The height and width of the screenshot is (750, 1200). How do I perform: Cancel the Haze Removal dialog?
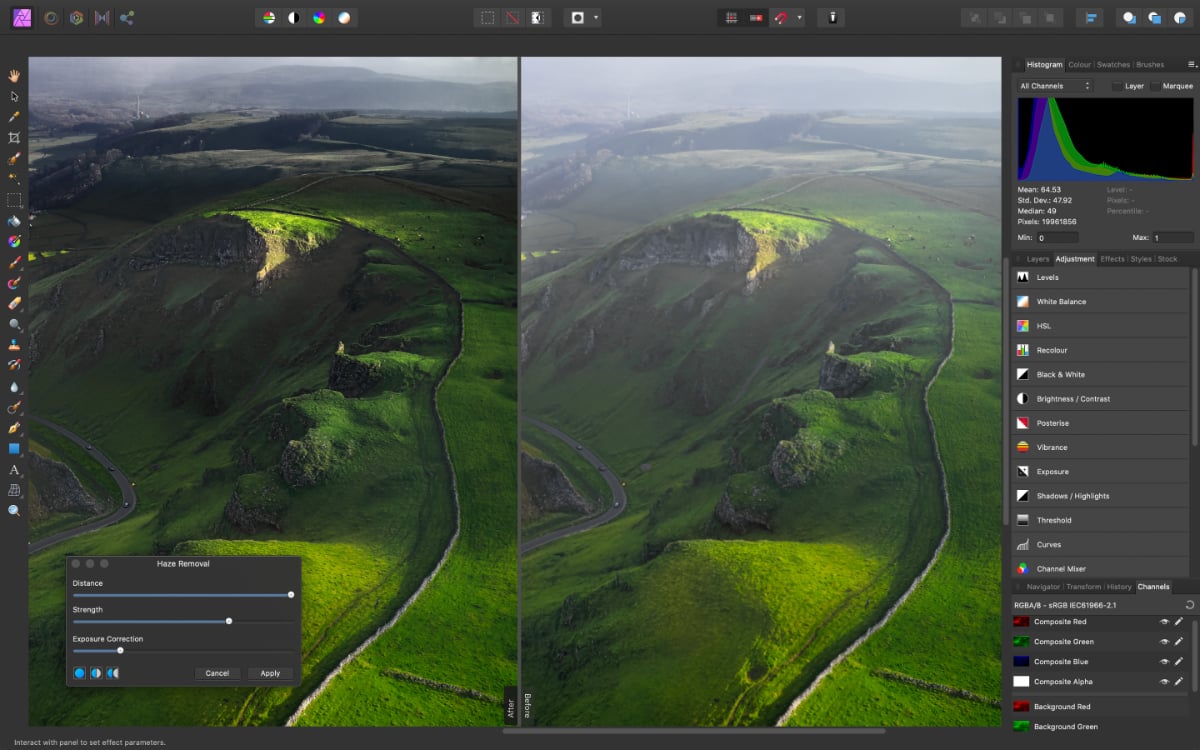click(x=218, y=673)
